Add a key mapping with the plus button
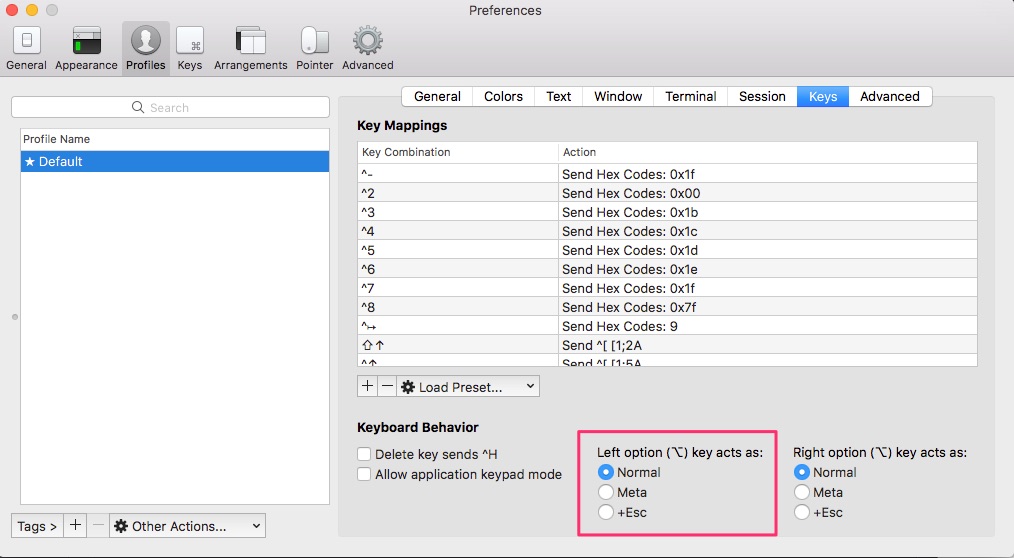 (x=367, y=387)
